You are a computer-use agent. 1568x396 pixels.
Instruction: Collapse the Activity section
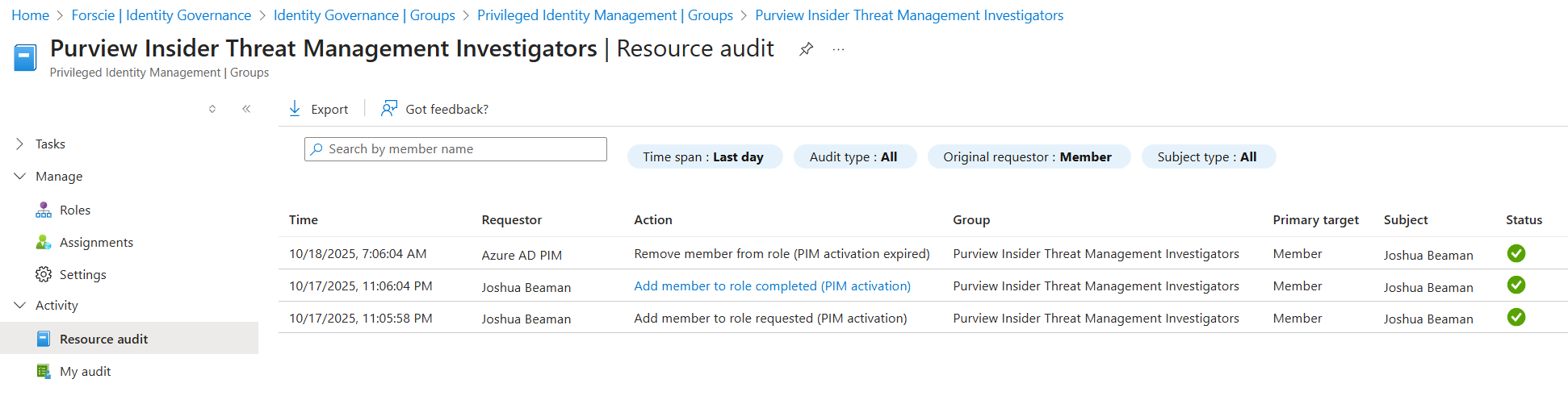20,306
